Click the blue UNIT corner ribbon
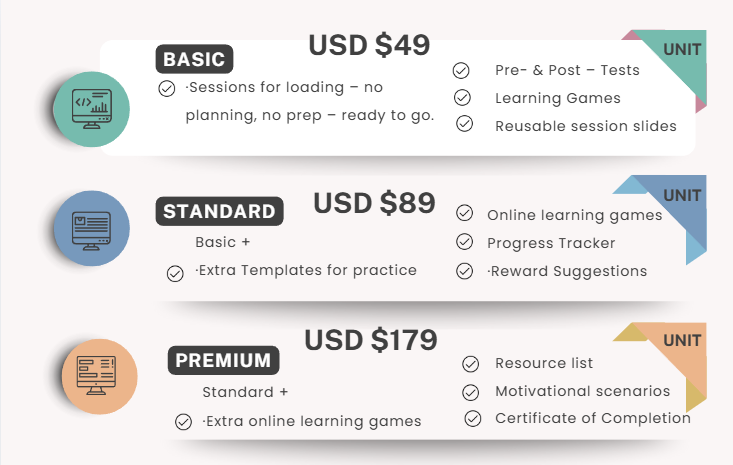This screenshot has width=733, height=465. [x=682, y=196]
